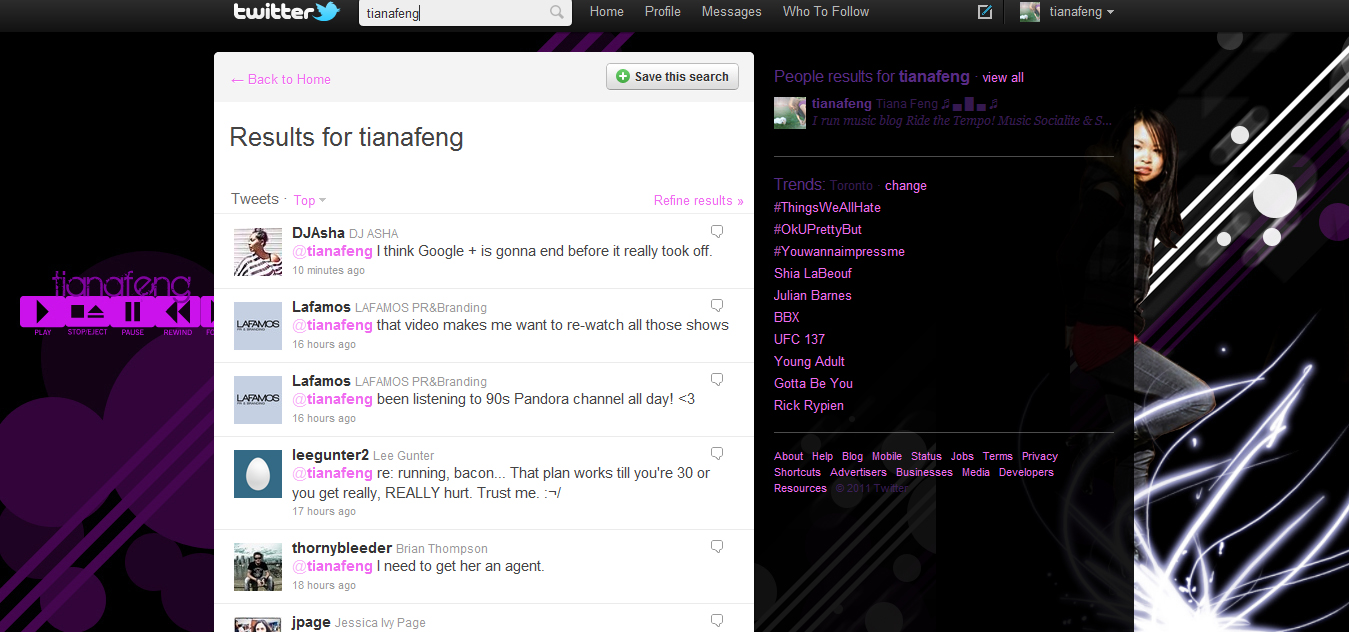Open Who To Follow page
This screenshot has width=1349, height=632.
click(x=825, y=12)
